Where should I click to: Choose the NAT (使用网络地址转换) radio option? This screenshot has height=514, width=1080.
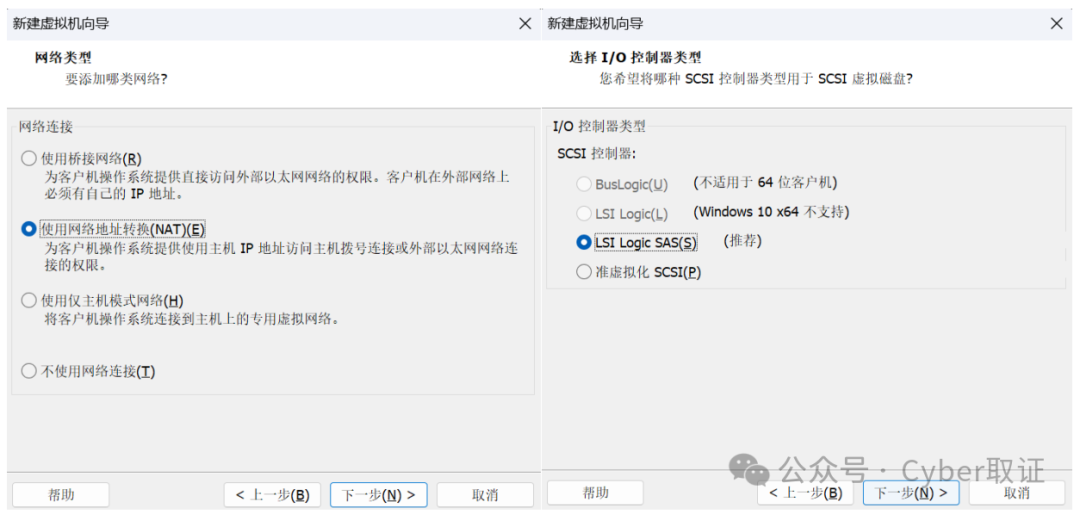pyautogui.click(x=29, y=229)
